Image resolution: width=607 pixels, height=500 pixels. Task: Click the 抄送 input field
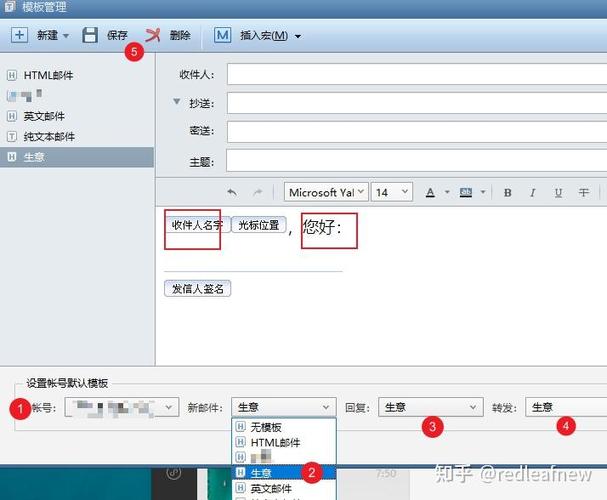coord(417,103)
